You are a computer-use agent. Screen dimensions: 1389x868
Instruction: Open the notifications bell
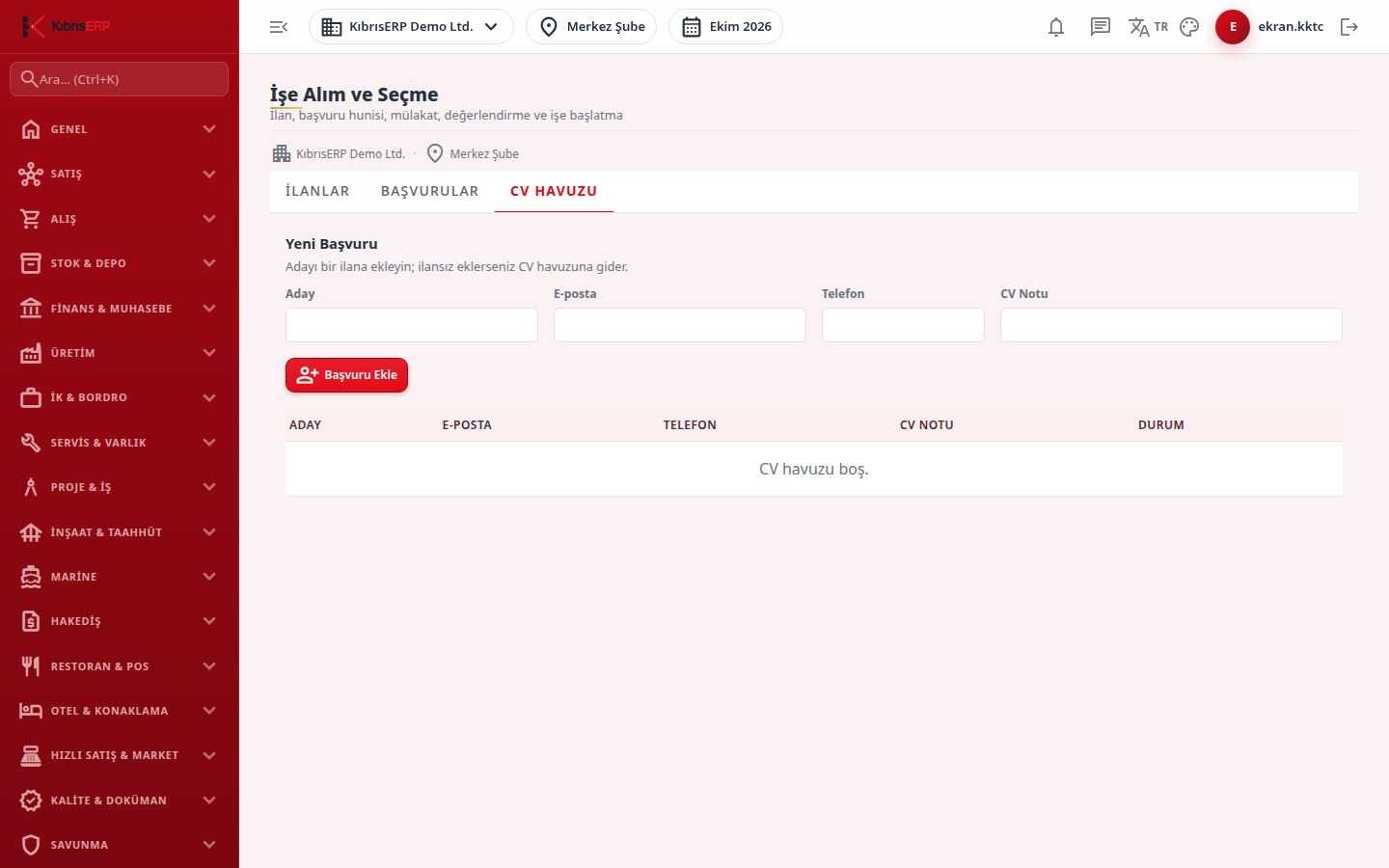(1056, 27)
